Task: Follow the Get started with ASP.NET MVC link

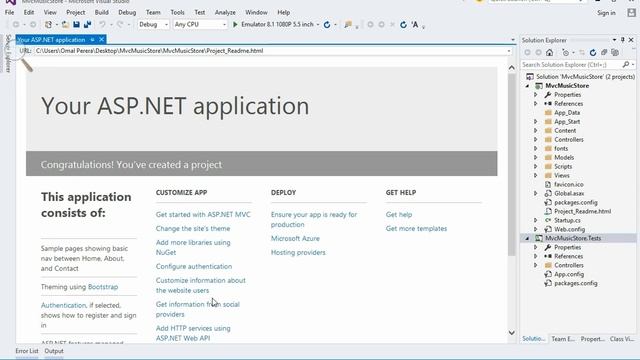Action: coord(203,215)
